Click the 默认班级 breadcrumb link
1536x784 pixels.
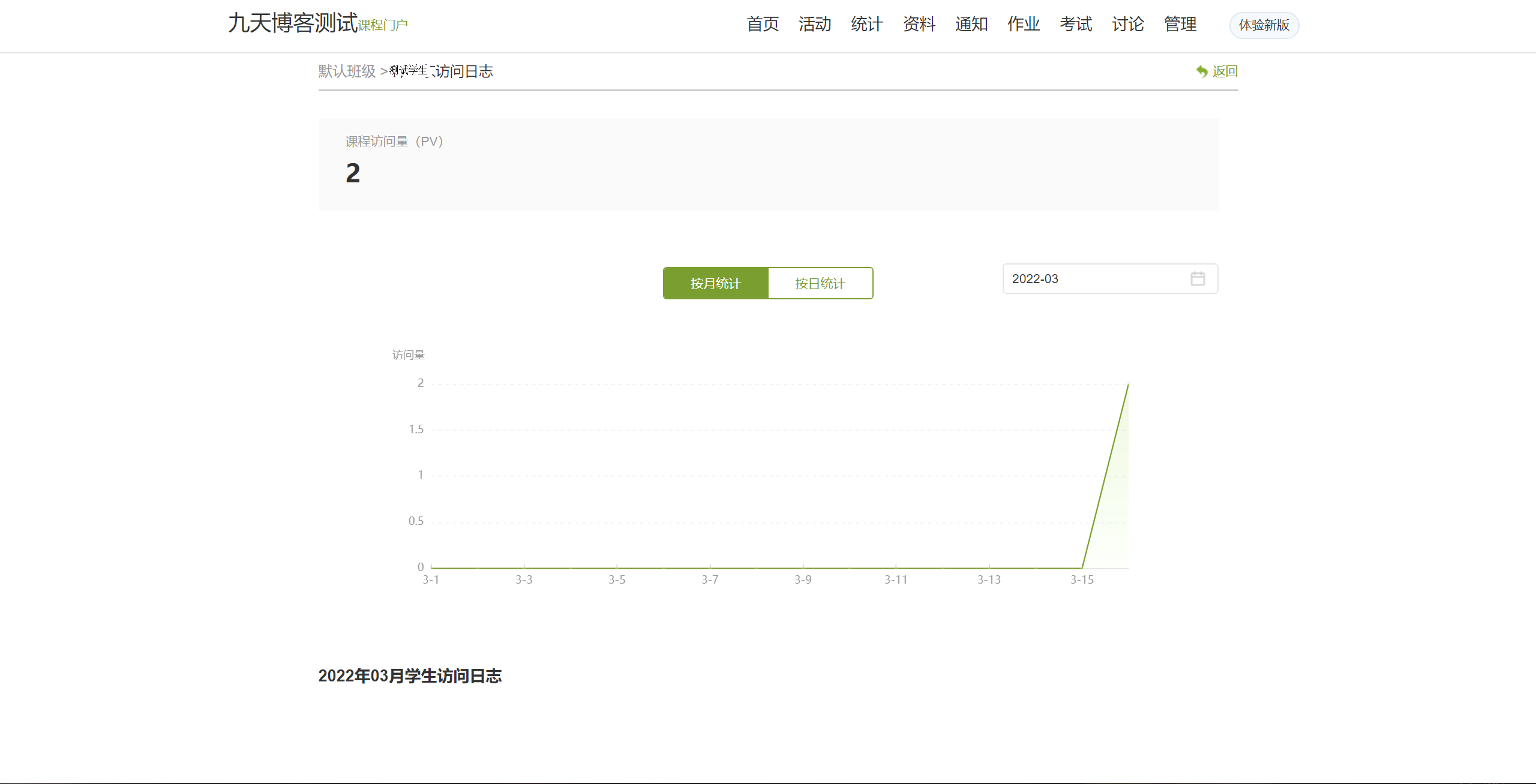click(x=346, y=71)
